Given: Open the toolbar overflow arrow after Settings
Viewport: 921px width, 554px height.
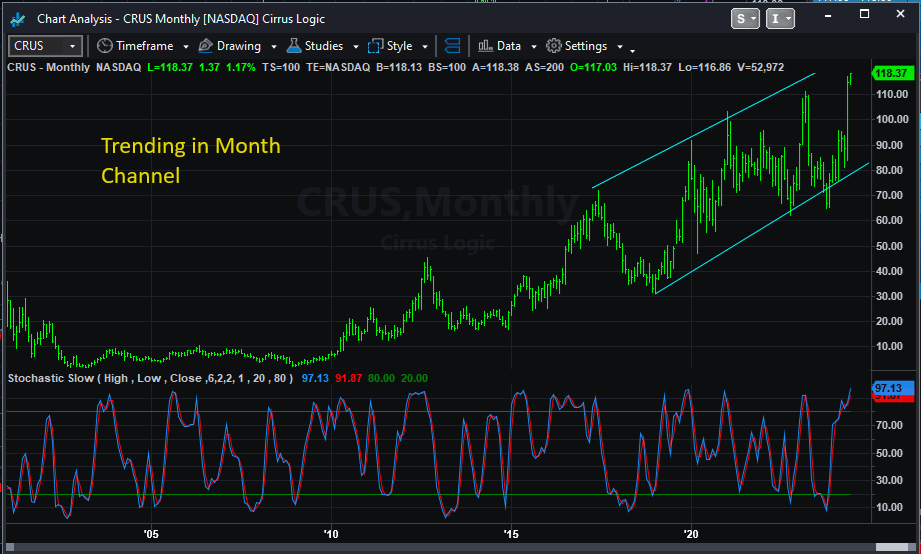Looking at the screenshot, I should (x=633, y=51).
